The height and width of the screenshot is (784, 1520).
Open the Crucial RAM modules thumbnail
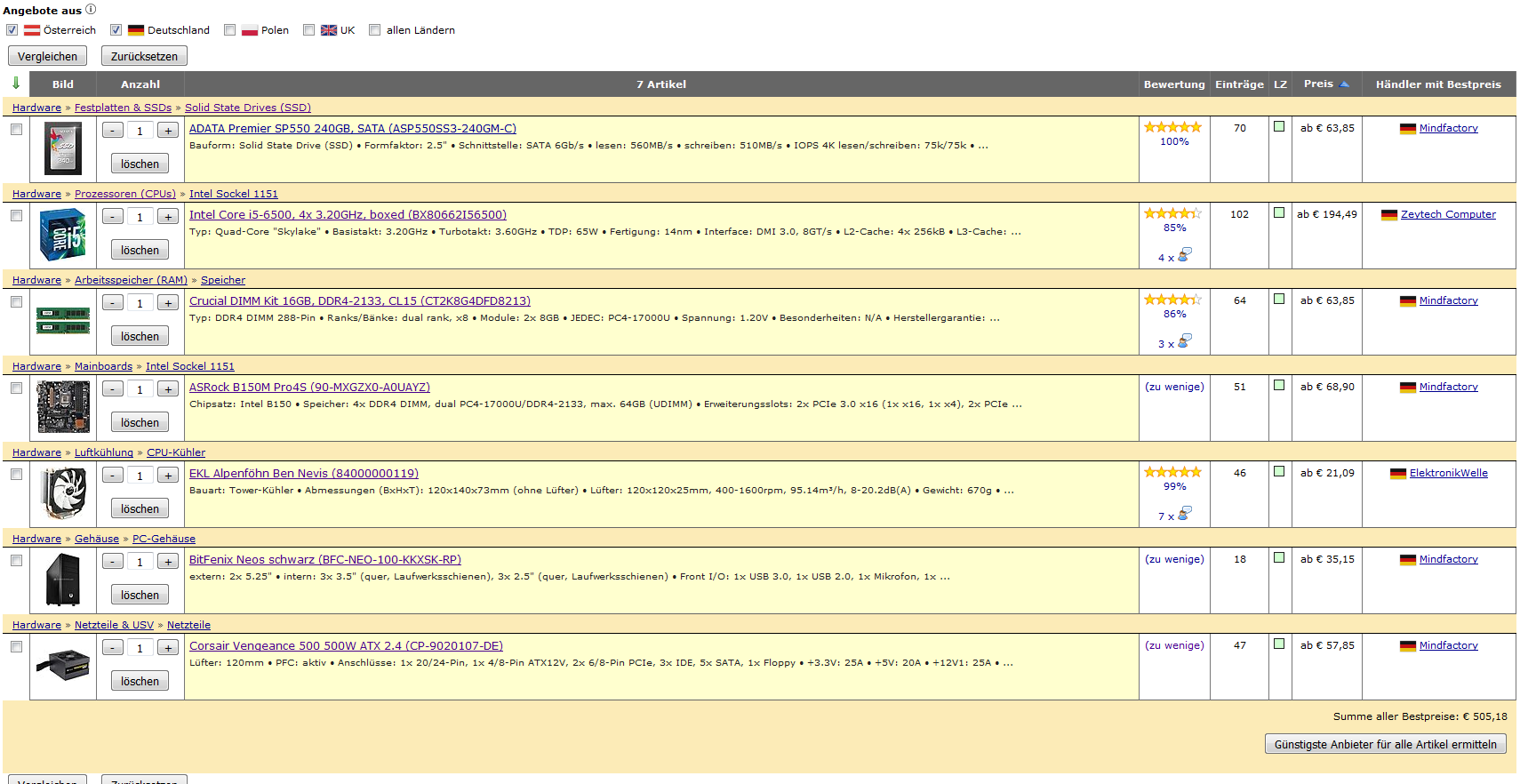[x=63, y=321]
